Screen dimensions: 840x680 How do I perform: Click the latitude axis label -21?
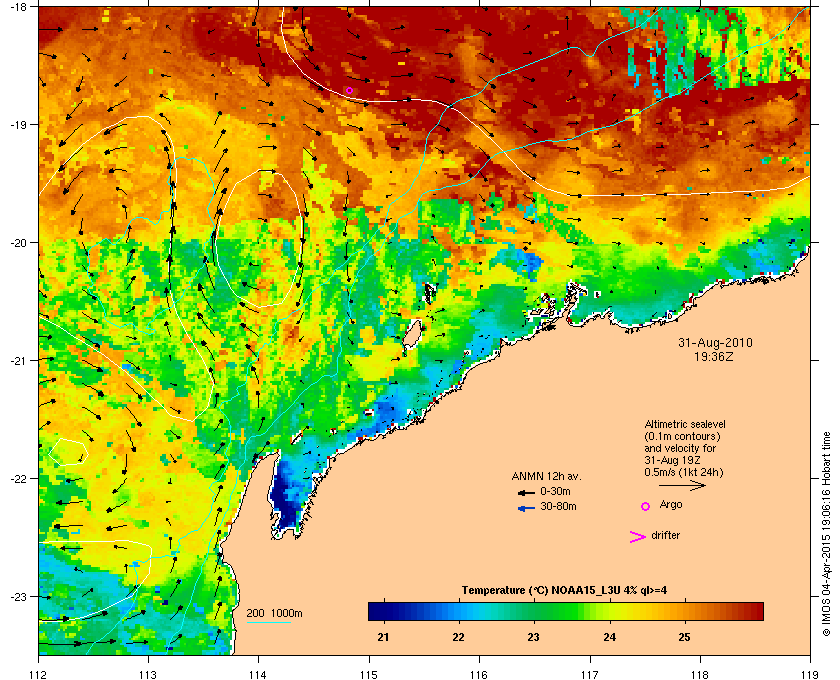coord(18,360)
